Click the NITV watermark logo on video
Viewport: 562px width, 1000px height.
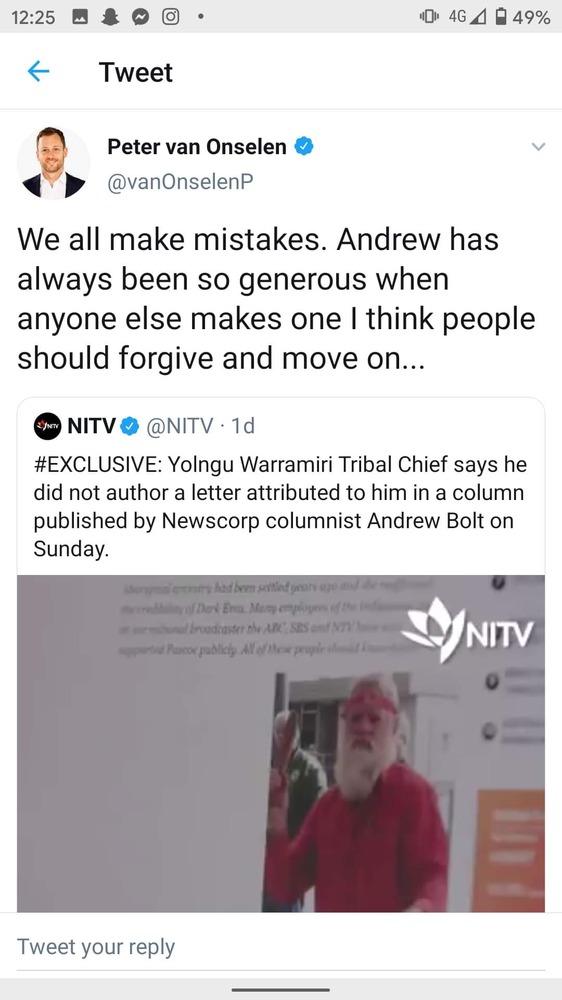click(x=468, y=631)
